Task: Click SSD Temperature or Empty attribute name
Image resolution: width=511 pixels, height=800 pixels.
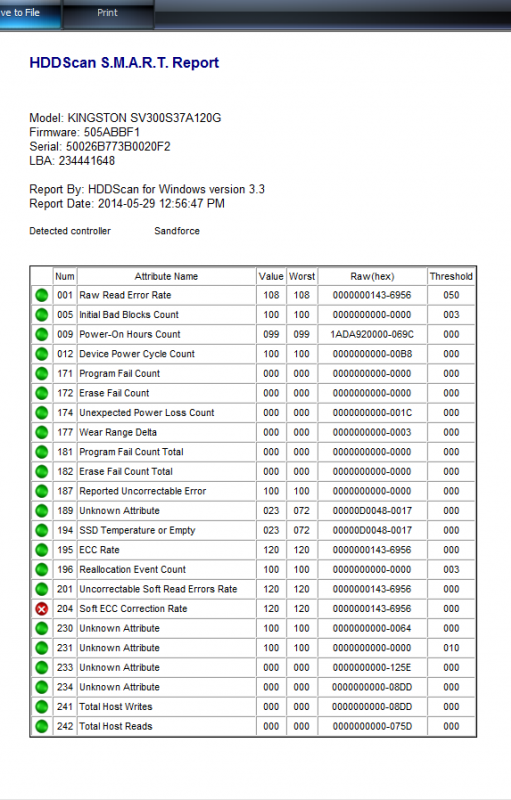Action: pos(137,530)
